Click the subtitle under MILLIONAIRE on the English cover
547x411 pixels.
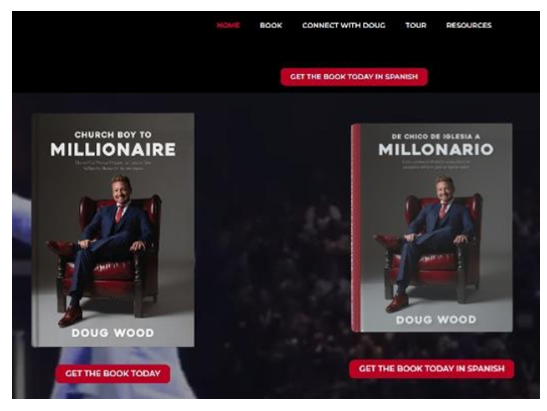pyautogui.click(x=113, y=165)
